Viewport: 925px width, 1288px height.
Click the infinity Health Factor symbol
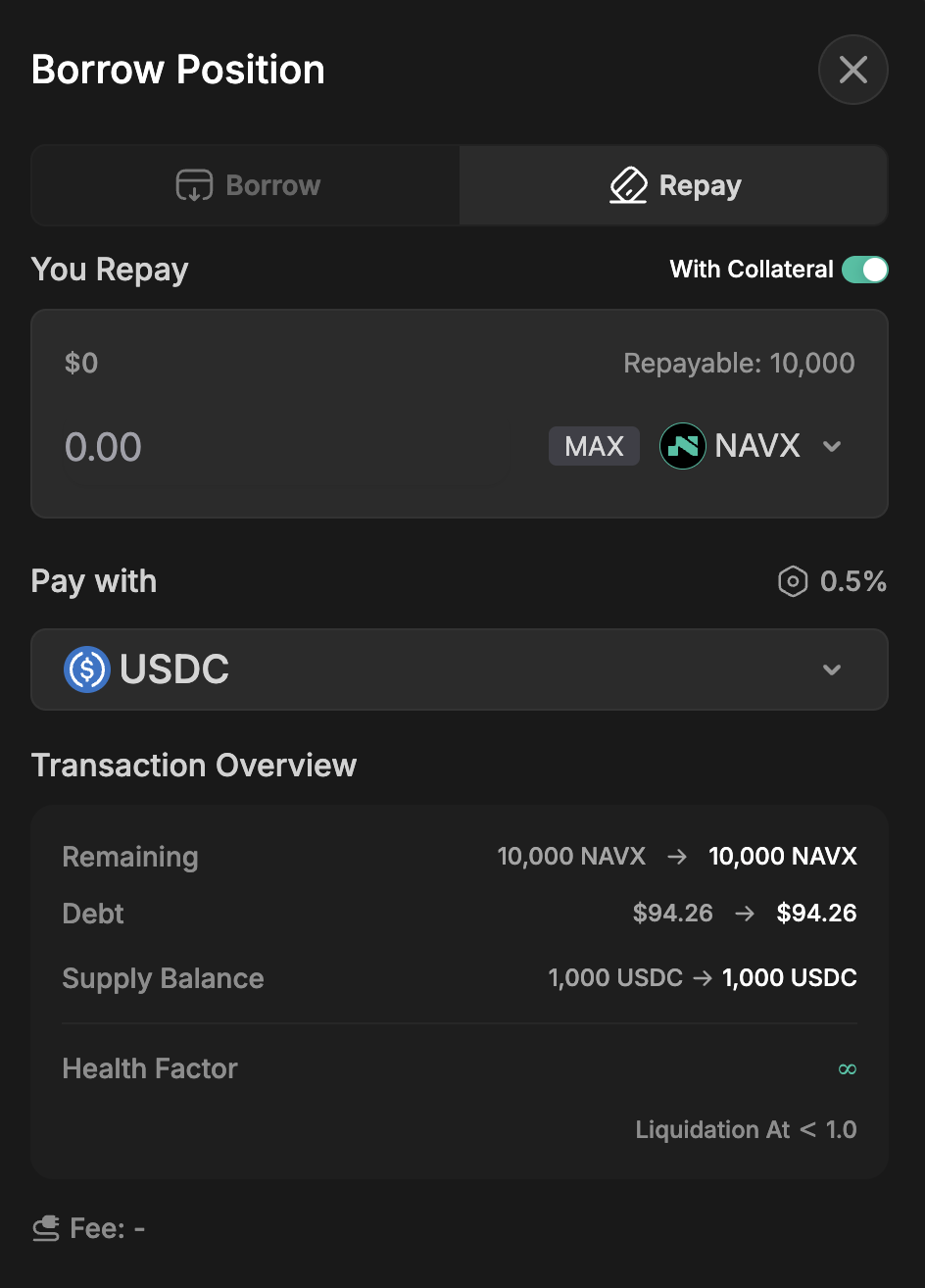click(848, 1068)
